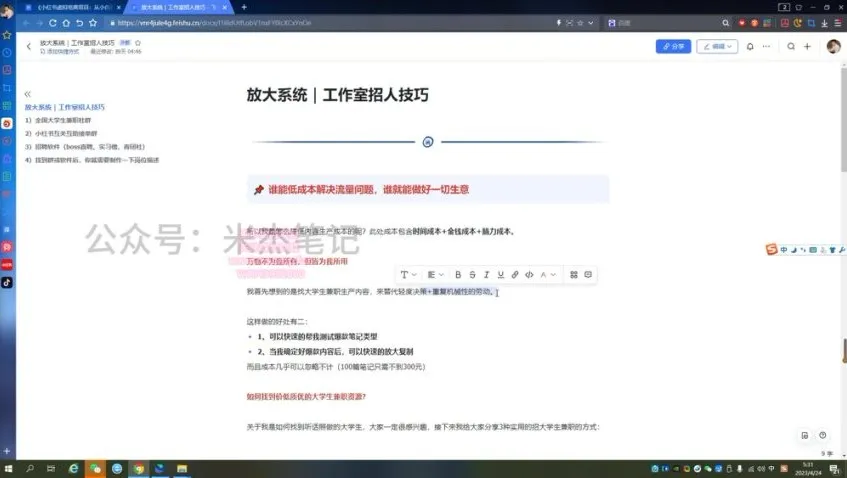Open the font color dropdown
Viewport: 847px width, 478px height.
click(x=547, y=274)
